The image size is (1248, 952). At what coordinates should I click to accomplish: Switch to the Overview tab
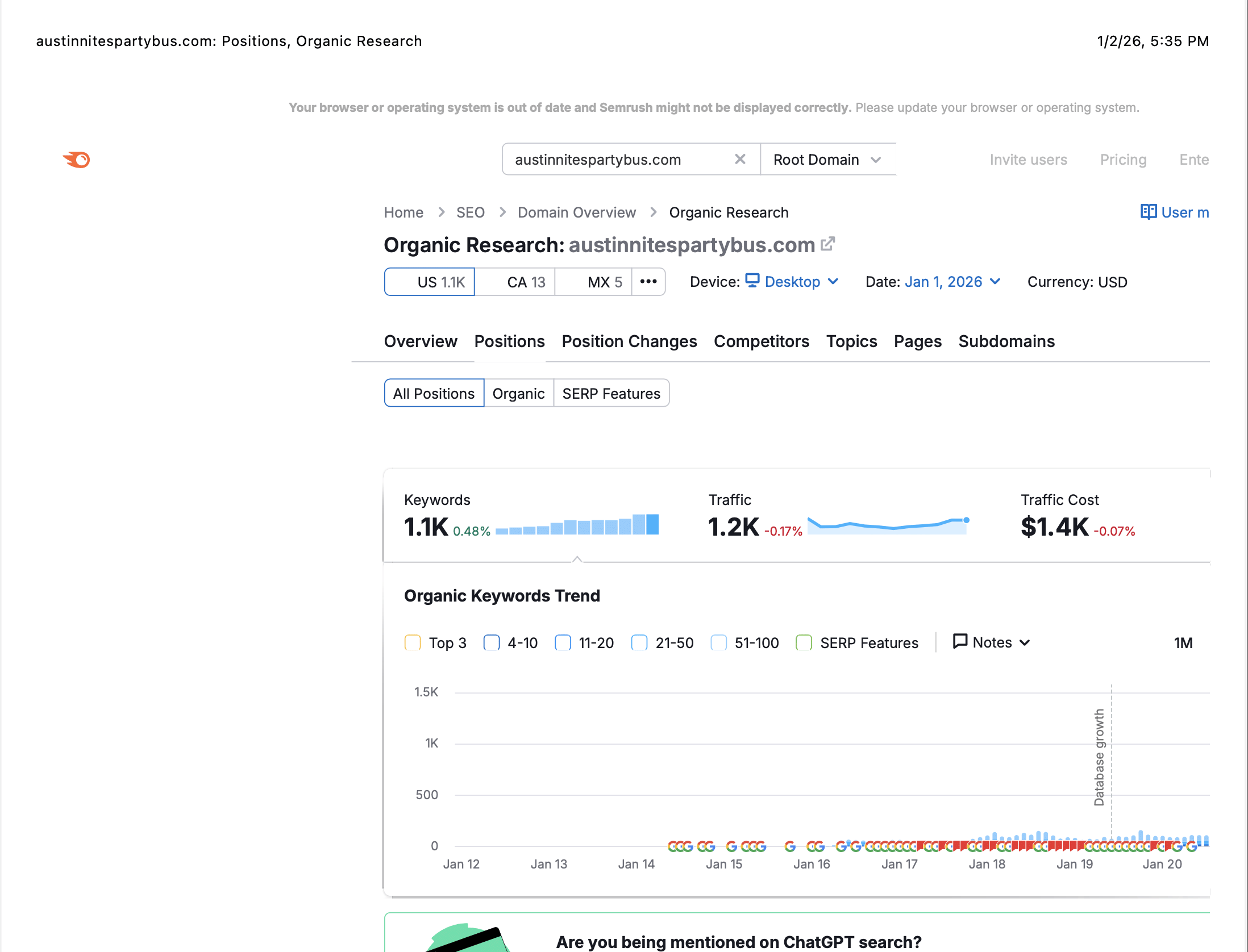[421, 341]
